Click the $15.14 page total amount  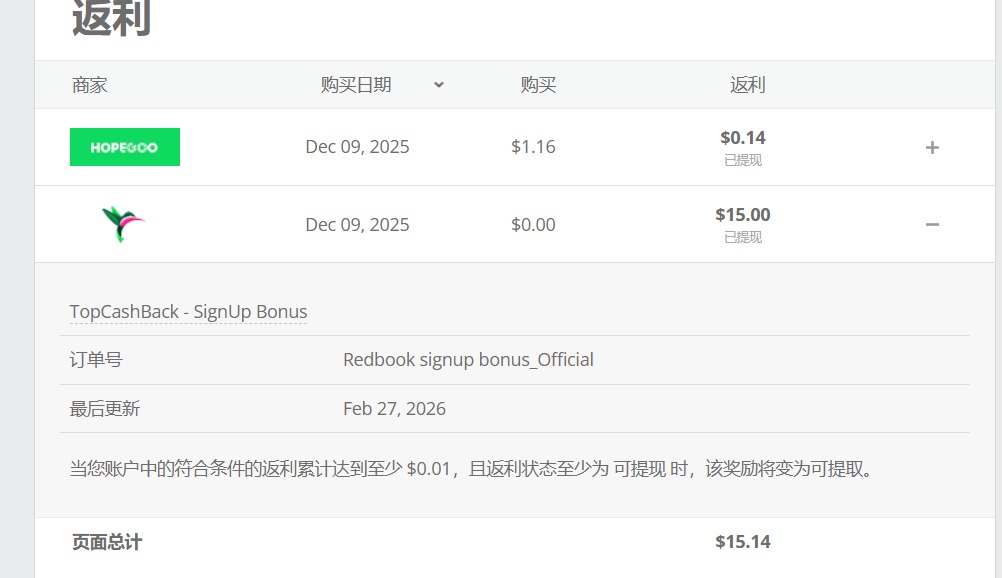pyautogui.click(x=743, y=542)
